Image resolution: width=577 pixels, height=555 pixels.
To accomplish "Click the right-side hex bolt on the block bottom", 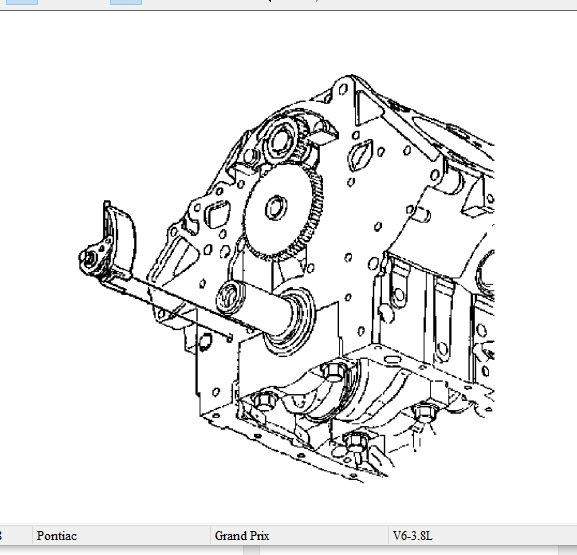I will 424,413.
